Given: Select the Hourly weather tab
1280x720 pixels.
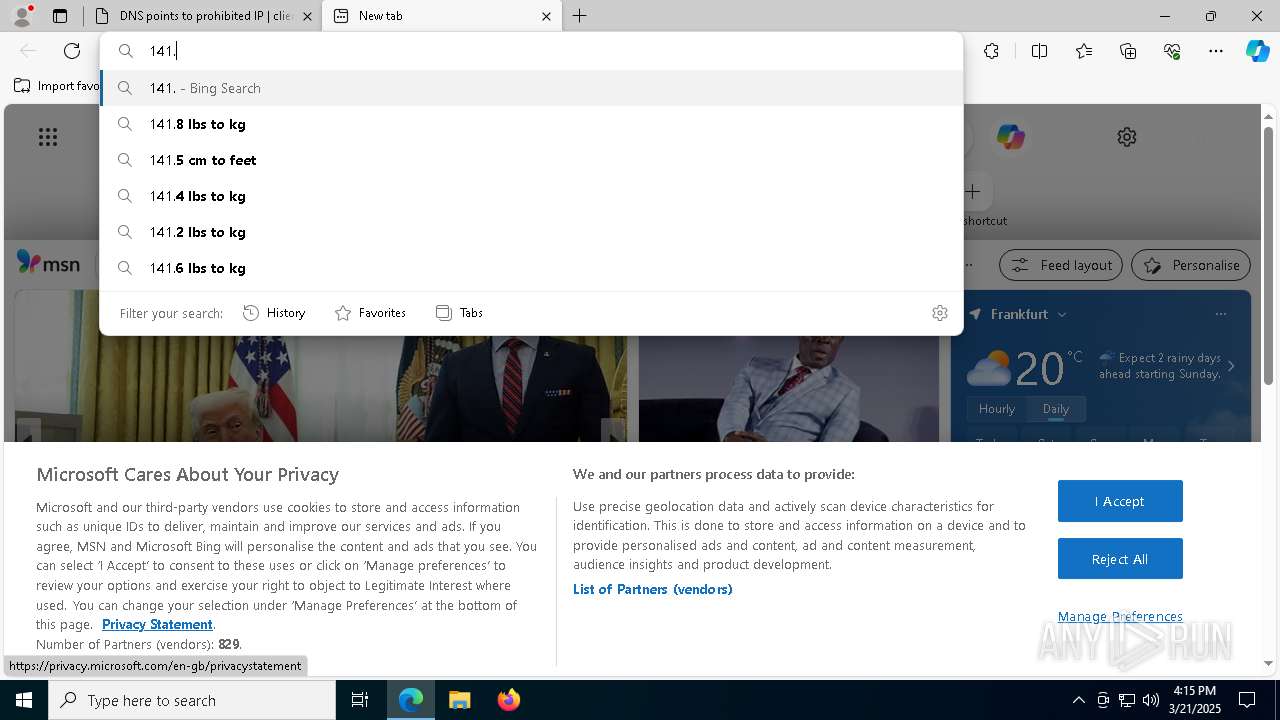Looking at the screenshot, I should point(997,409).
